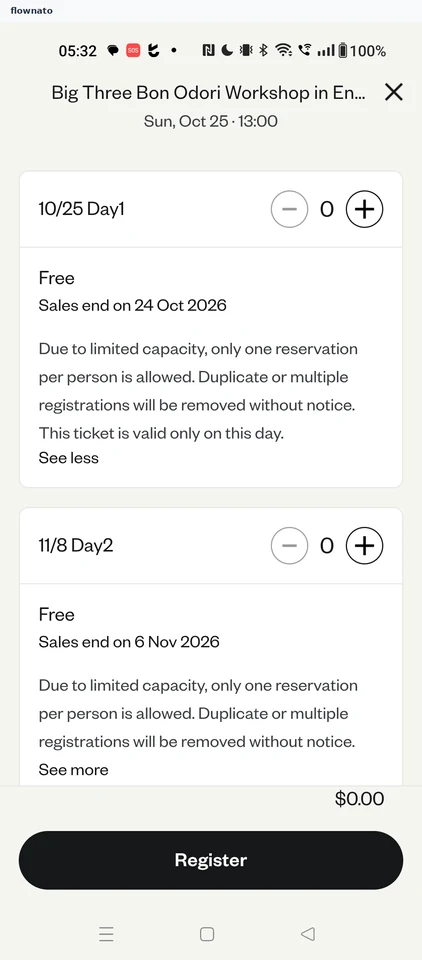Image resolution: width=422 pixels, height=960 pixels.
Task: Decrease 10/25 Day1 ticket quantity
Action: pyautogui.click(x=289, y=209)
